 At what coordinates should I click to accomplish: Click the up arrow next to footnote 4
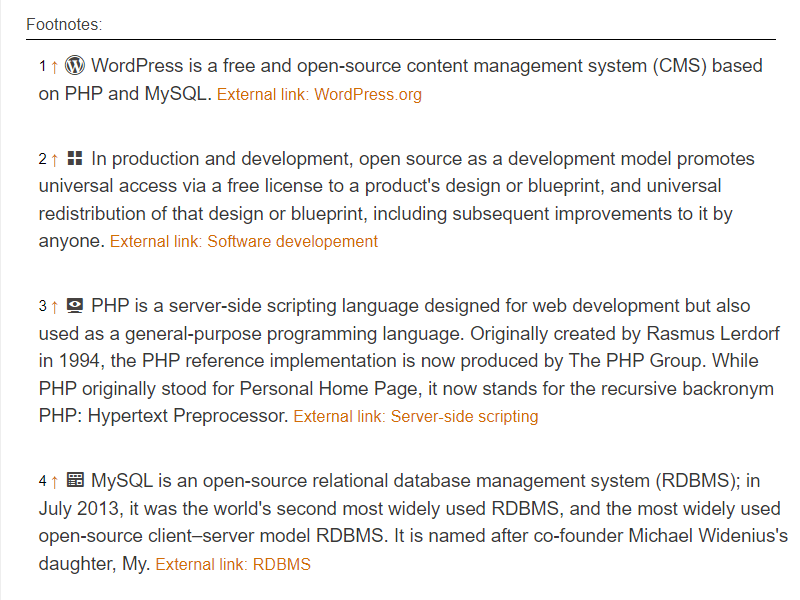pyautogui.click(x=54, y=481)
